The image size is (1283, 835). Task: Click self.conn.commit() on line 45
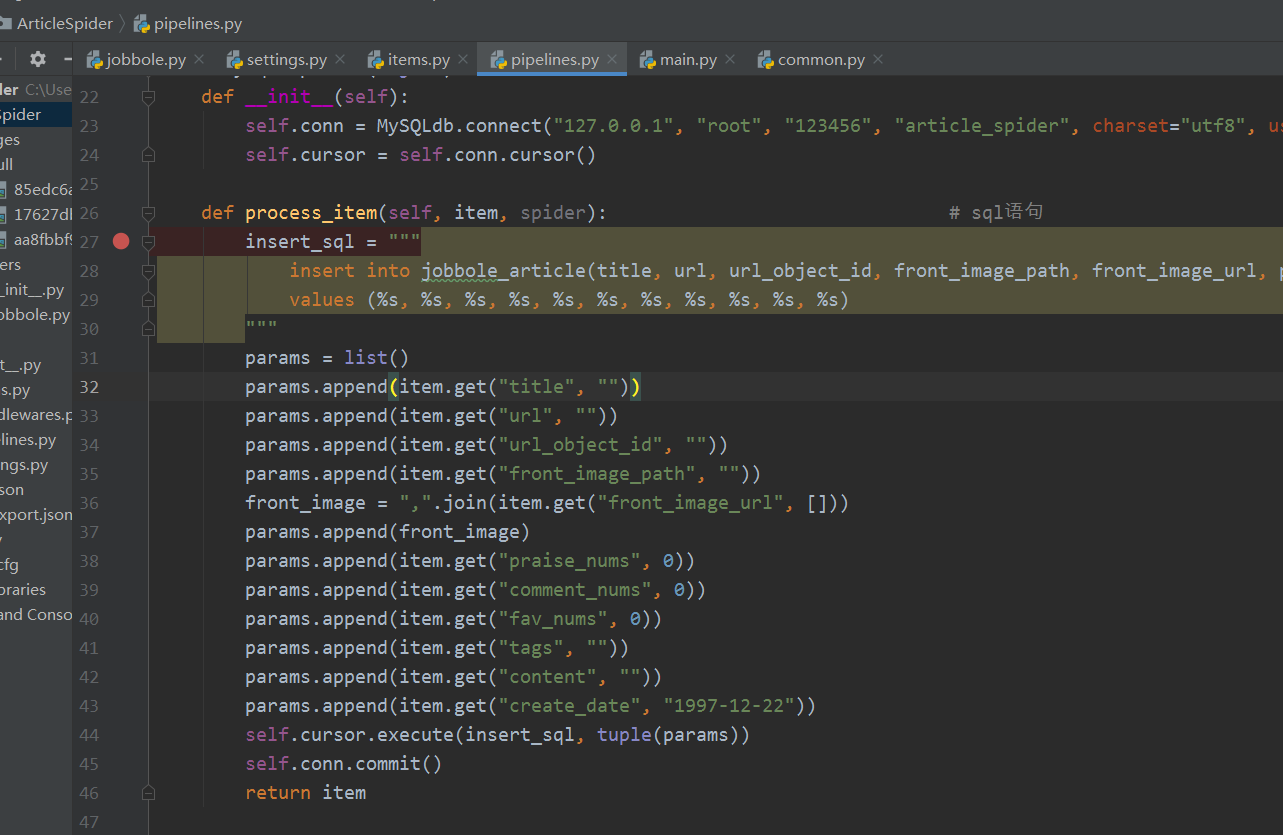[343, 764]
